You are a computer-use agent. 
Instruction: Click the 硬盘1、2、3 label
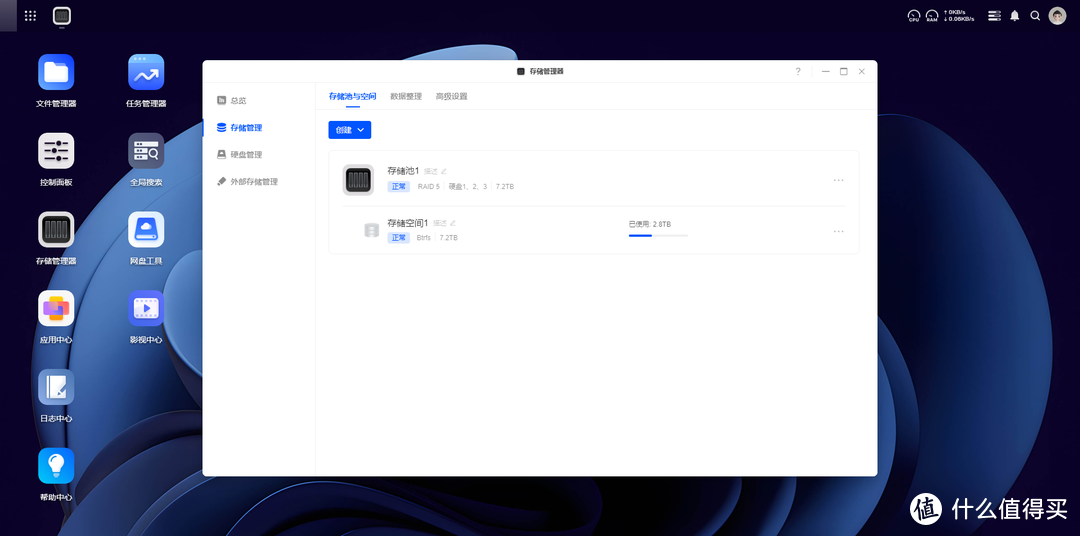tap(468, 187)
